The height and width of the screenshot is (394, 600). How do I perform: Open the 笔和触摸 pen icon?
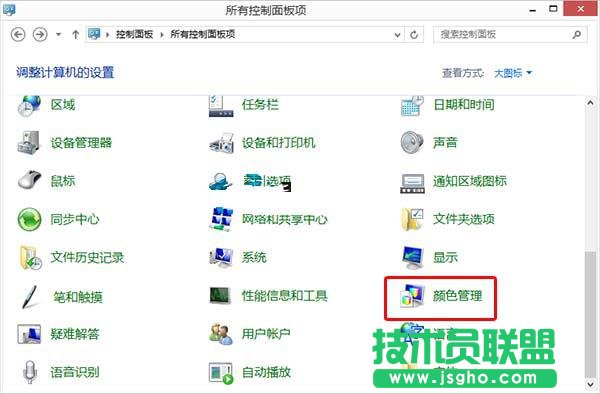click(30, 297)
